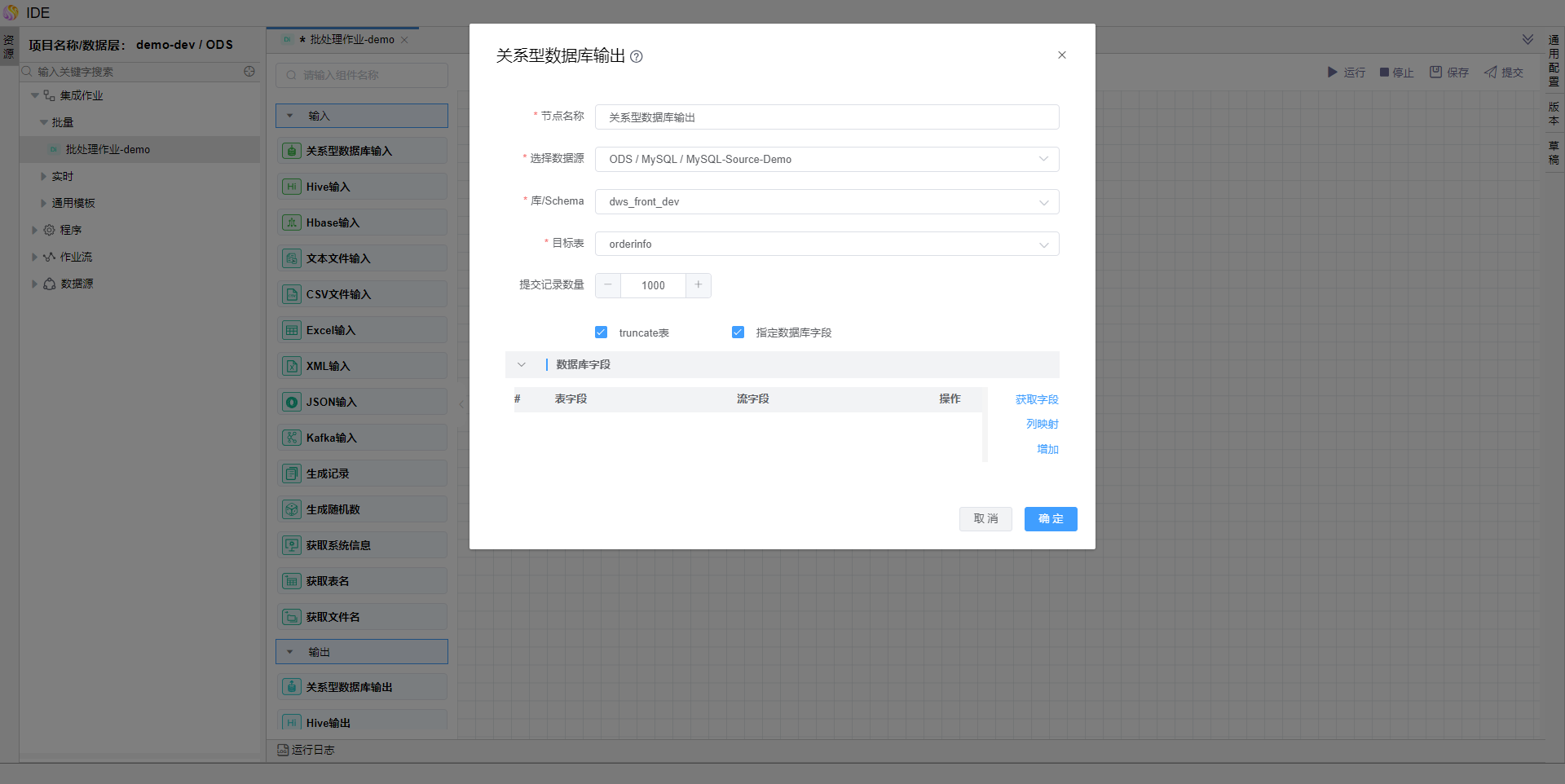
Task: Click the 停止 stop icon in toolbar
Action: 1384,73
